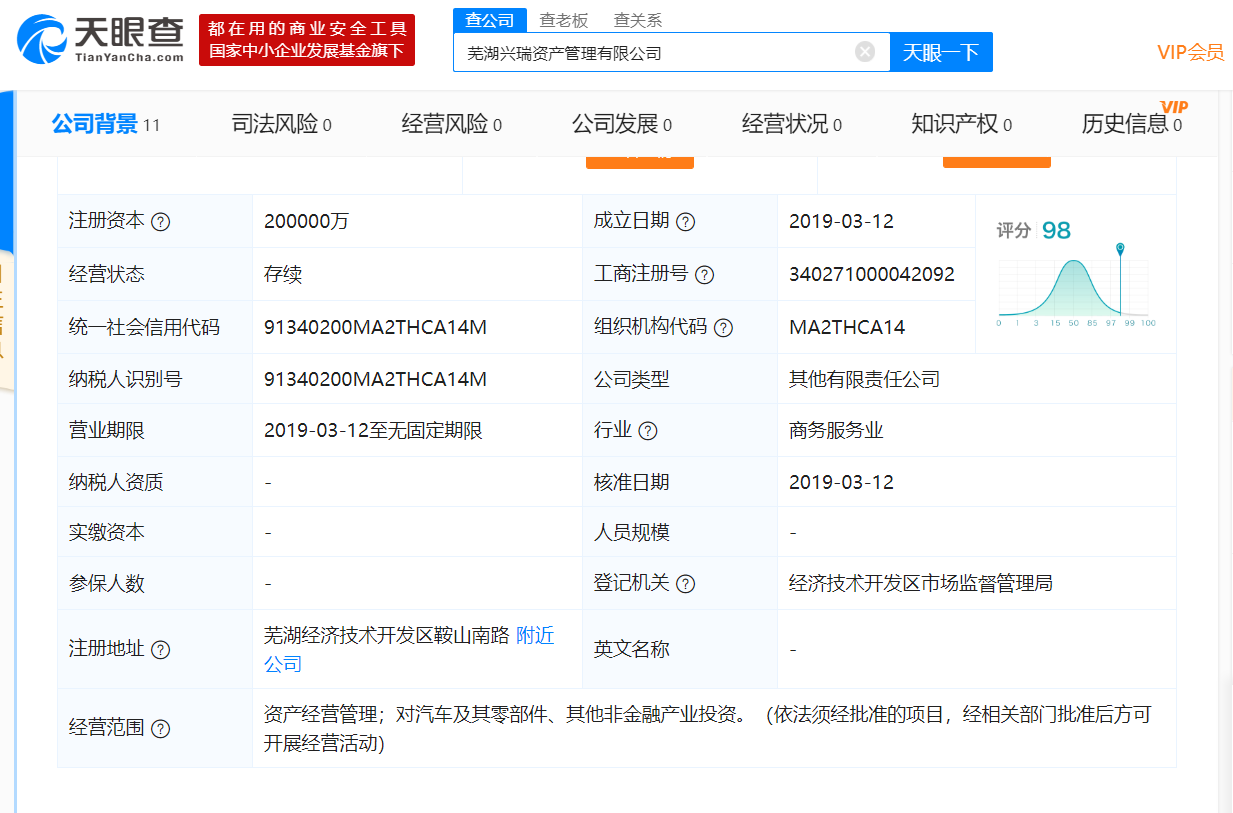The height and width of the screenshot is (813, 1233).
Task: Open help icon beside 经营范围
Action: coord(160,729)
